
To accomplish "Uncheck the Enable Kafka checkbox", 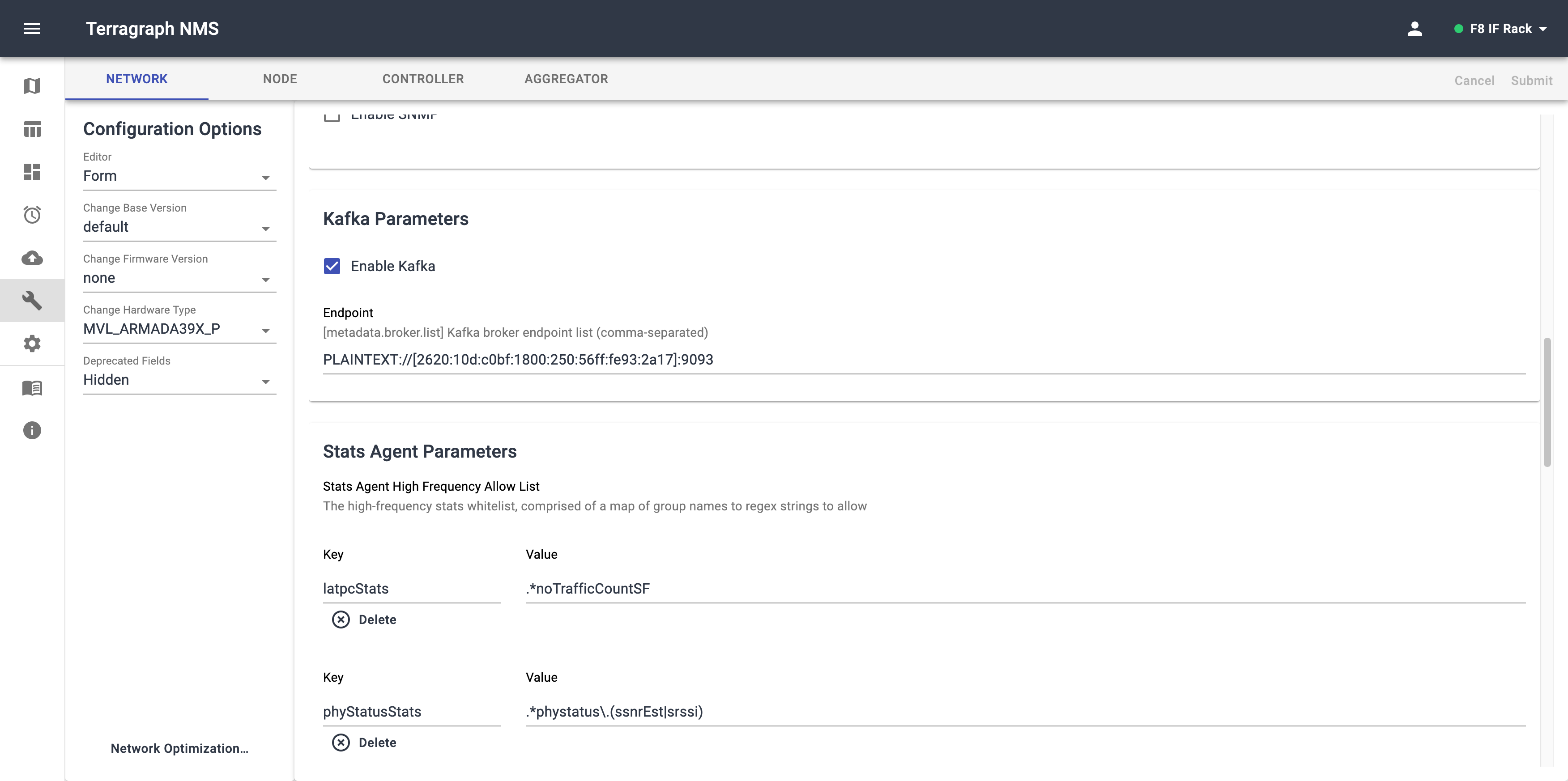I will (x=332, y=267).
